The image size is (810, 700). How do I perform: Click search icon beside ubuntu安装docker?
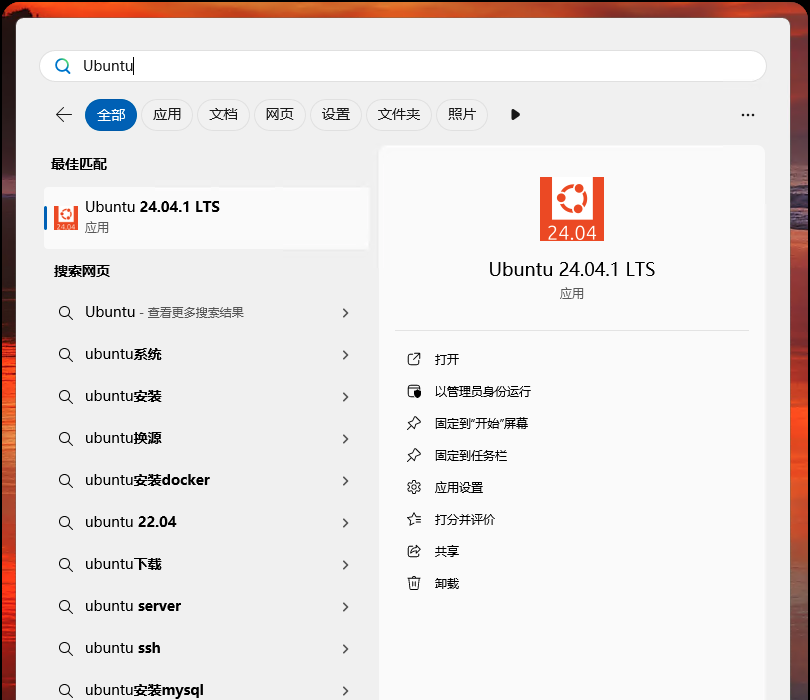pyautogui.click(x=66, y=481)
